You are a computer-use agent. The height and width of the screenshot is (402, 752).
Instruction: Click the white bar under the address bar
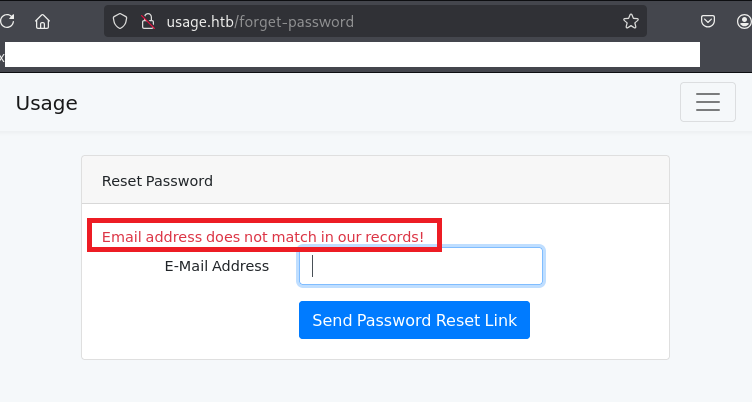point(350,54)
